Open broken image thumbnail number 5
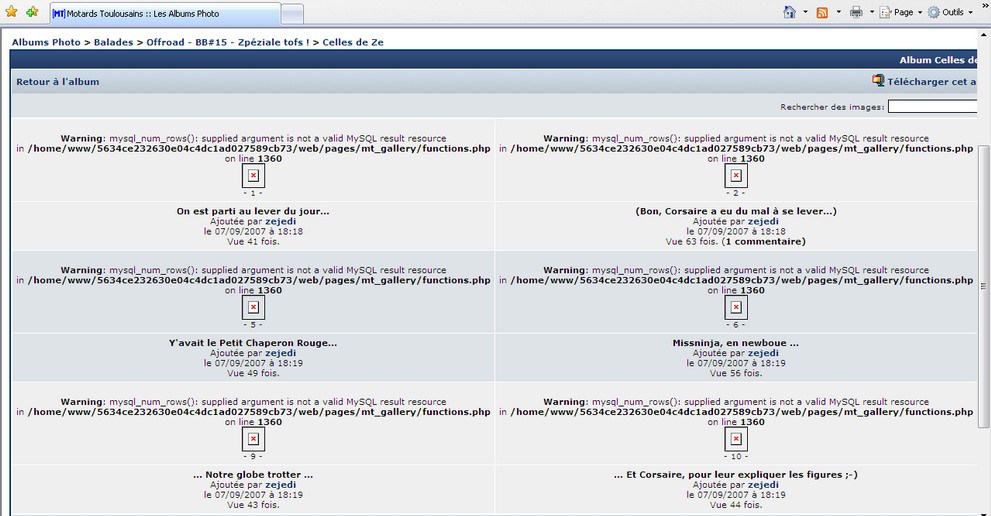 tap(253, 307)
